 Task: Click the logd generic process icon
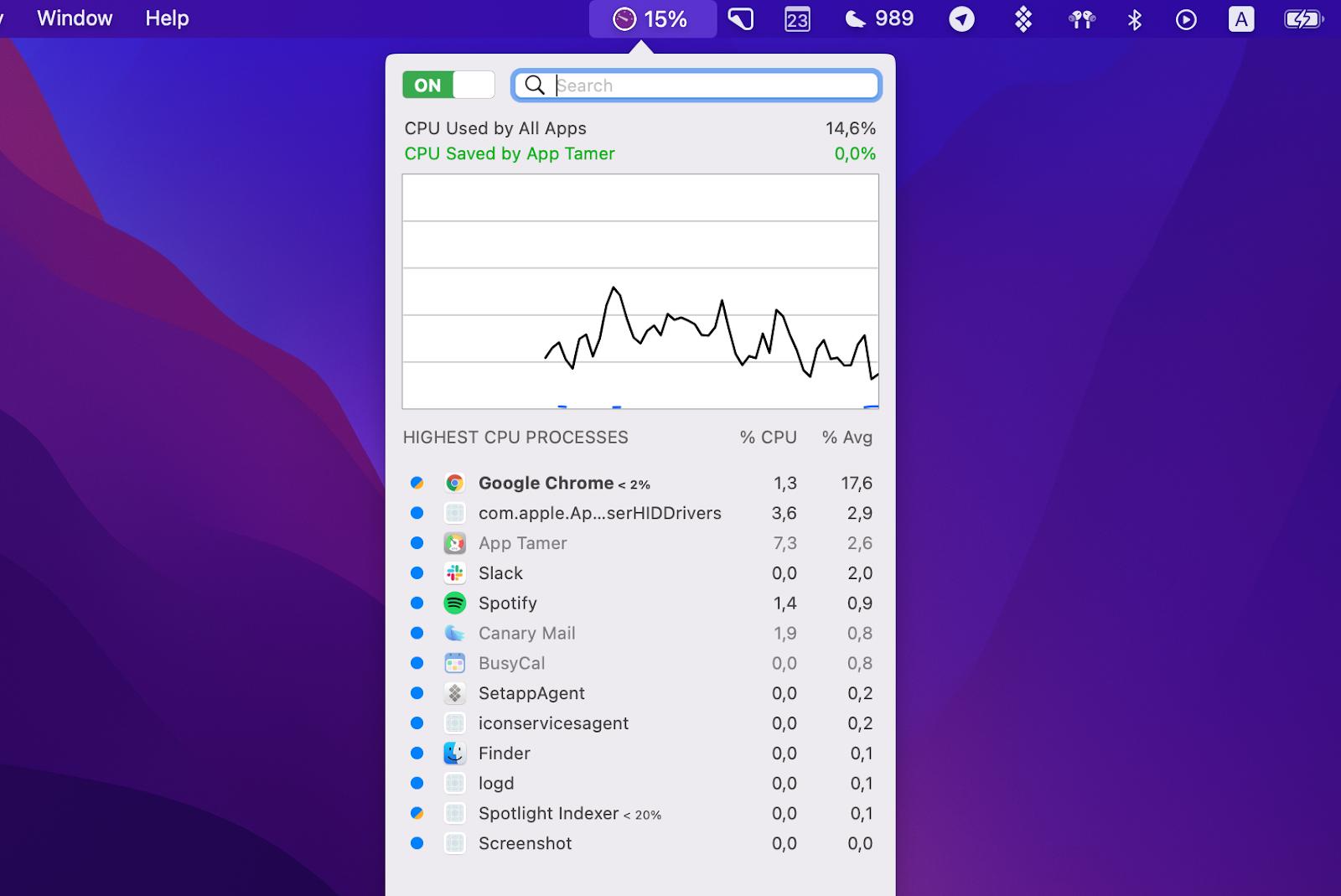(x=454, y=783)
